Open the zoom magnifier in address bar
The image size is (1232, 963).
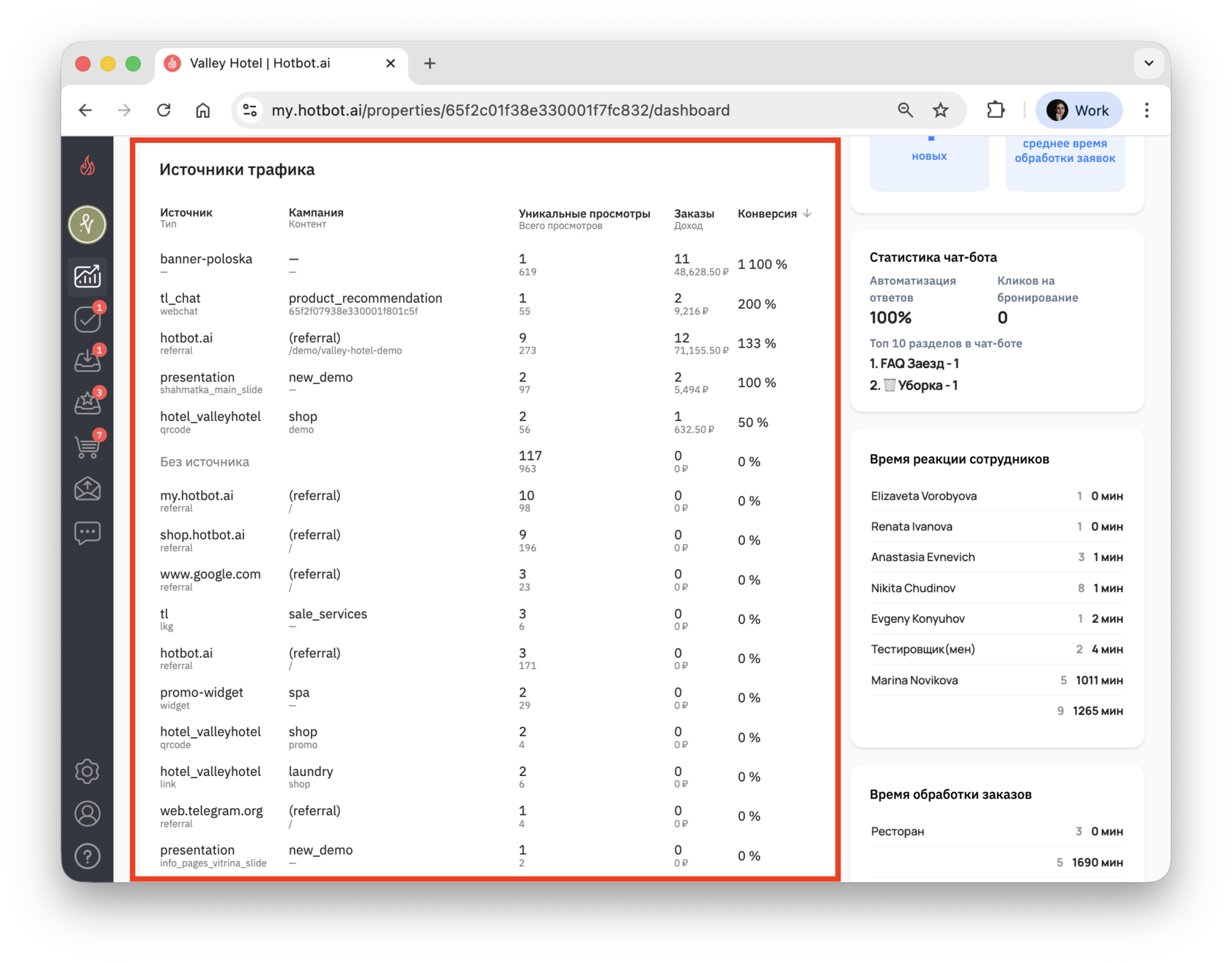[906, 111]
